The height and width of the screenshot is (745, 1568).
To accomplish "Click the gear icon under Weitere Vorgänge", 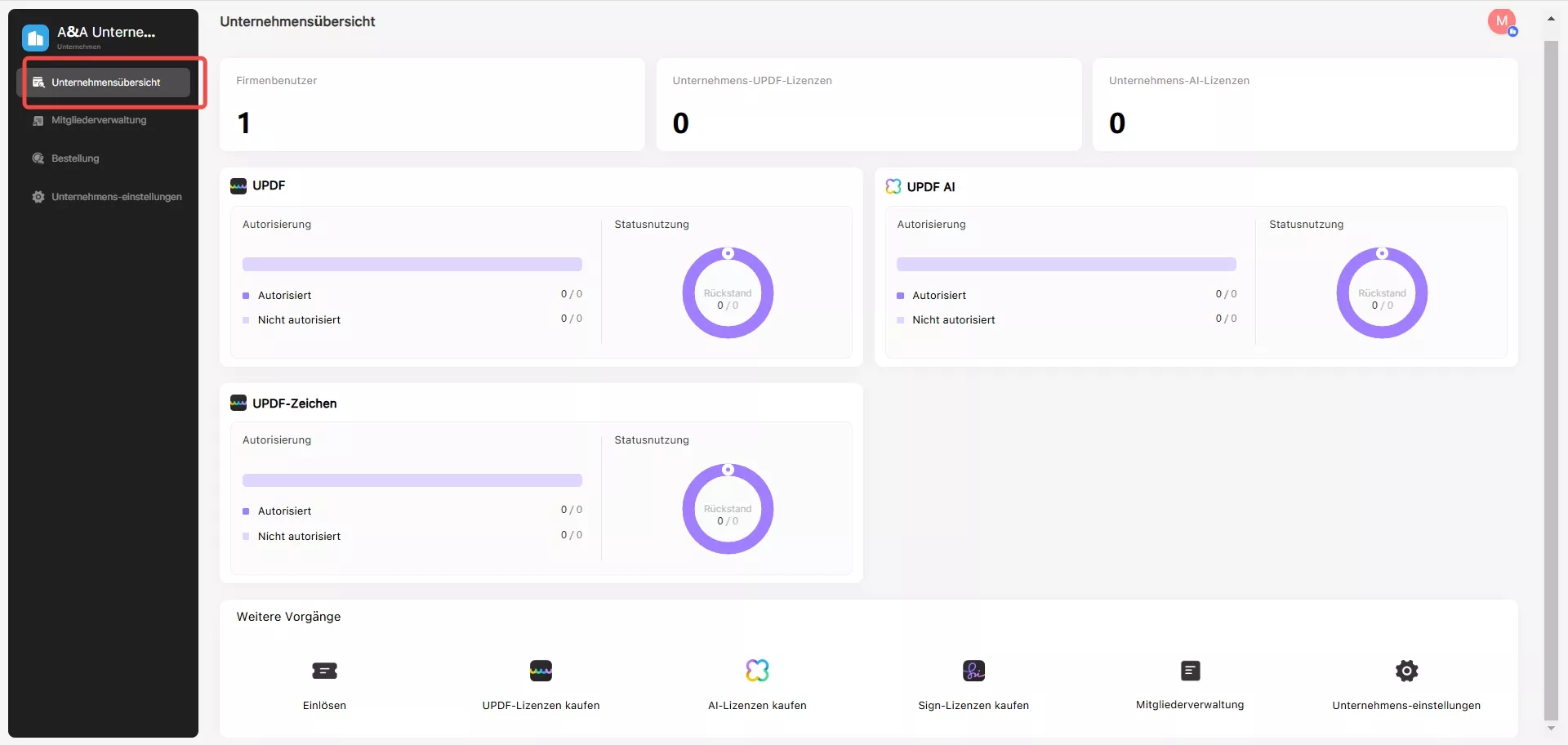I will click(1406, 671).
